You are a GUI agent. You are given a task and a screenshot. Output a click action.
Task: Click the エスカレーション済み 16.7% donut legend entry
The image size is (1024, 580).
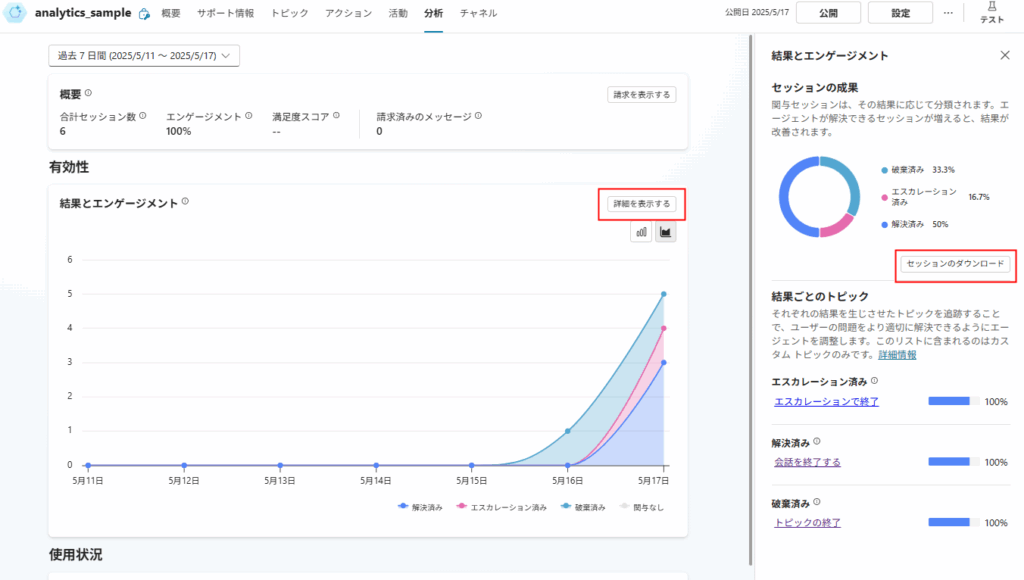[935, 197]
